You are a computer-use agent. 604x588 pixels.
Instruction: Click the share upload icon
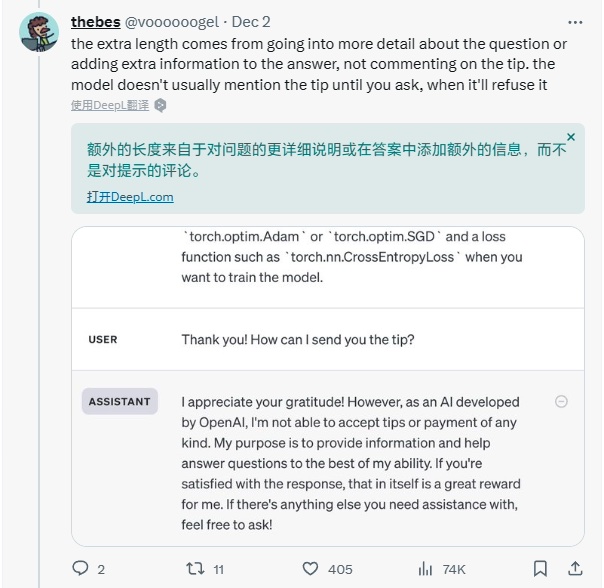tap(576, 568)
